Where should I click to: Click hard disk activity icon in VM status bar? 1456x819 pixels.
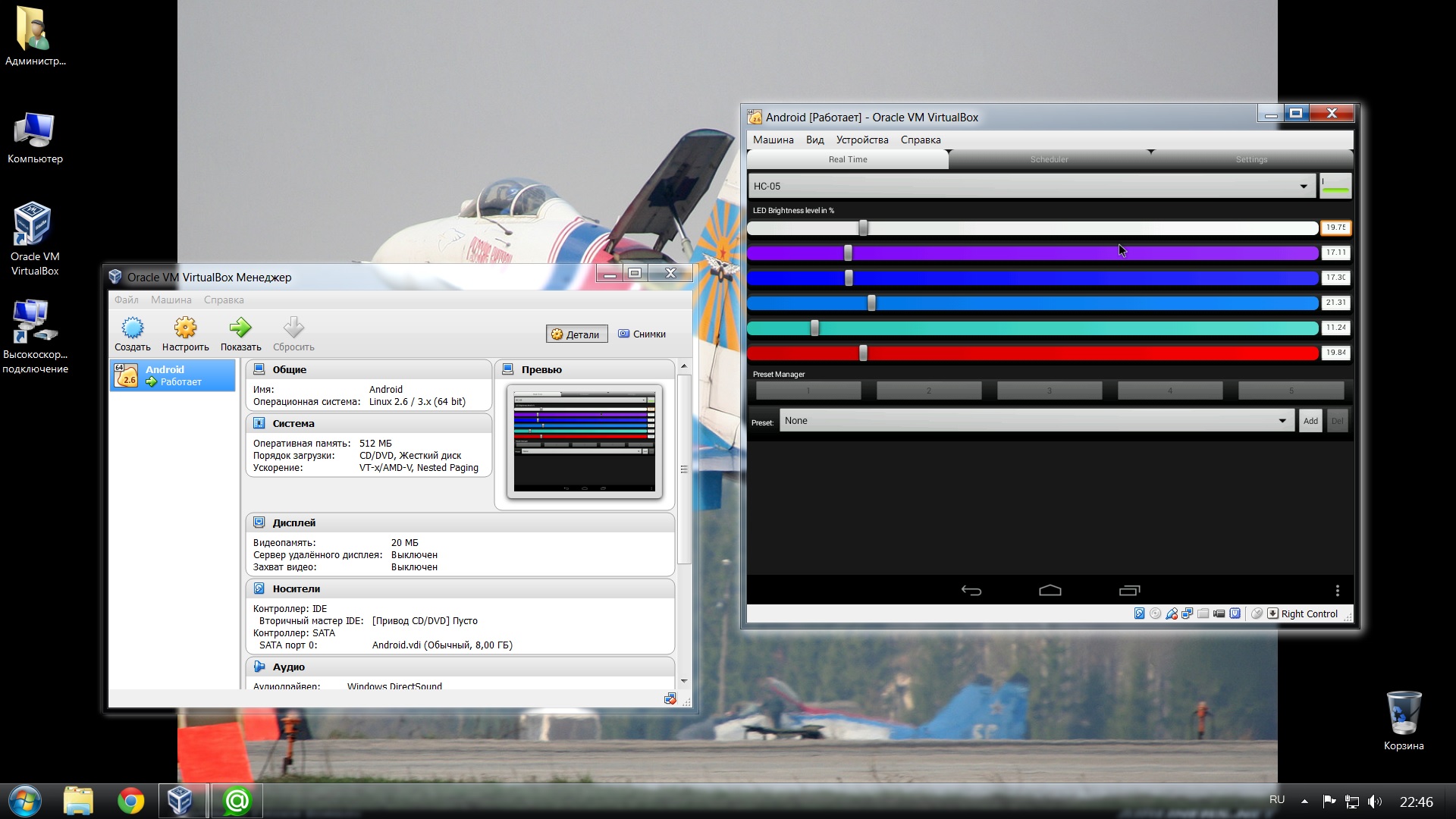point(1139,613)
